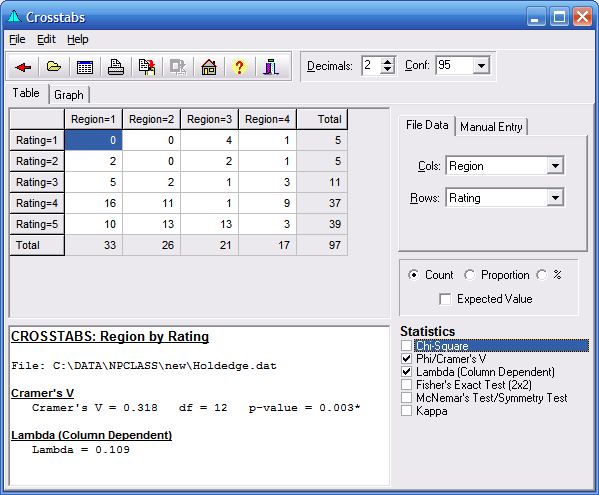Click the data grid table icon

coord(84,67)
